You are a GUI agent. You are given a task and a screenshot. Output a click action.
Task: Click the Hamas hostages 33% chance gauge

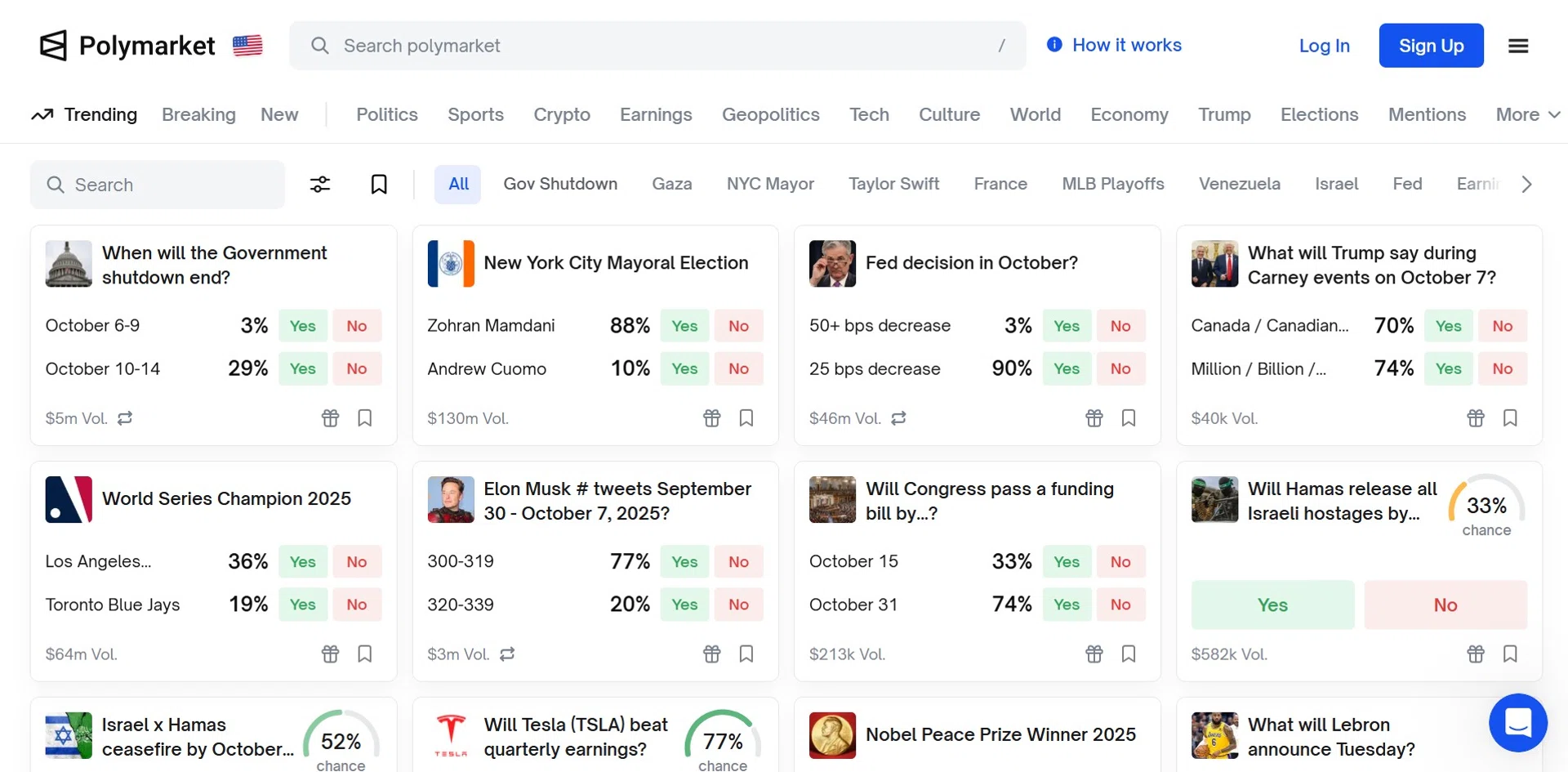[x=1486, y=506]
